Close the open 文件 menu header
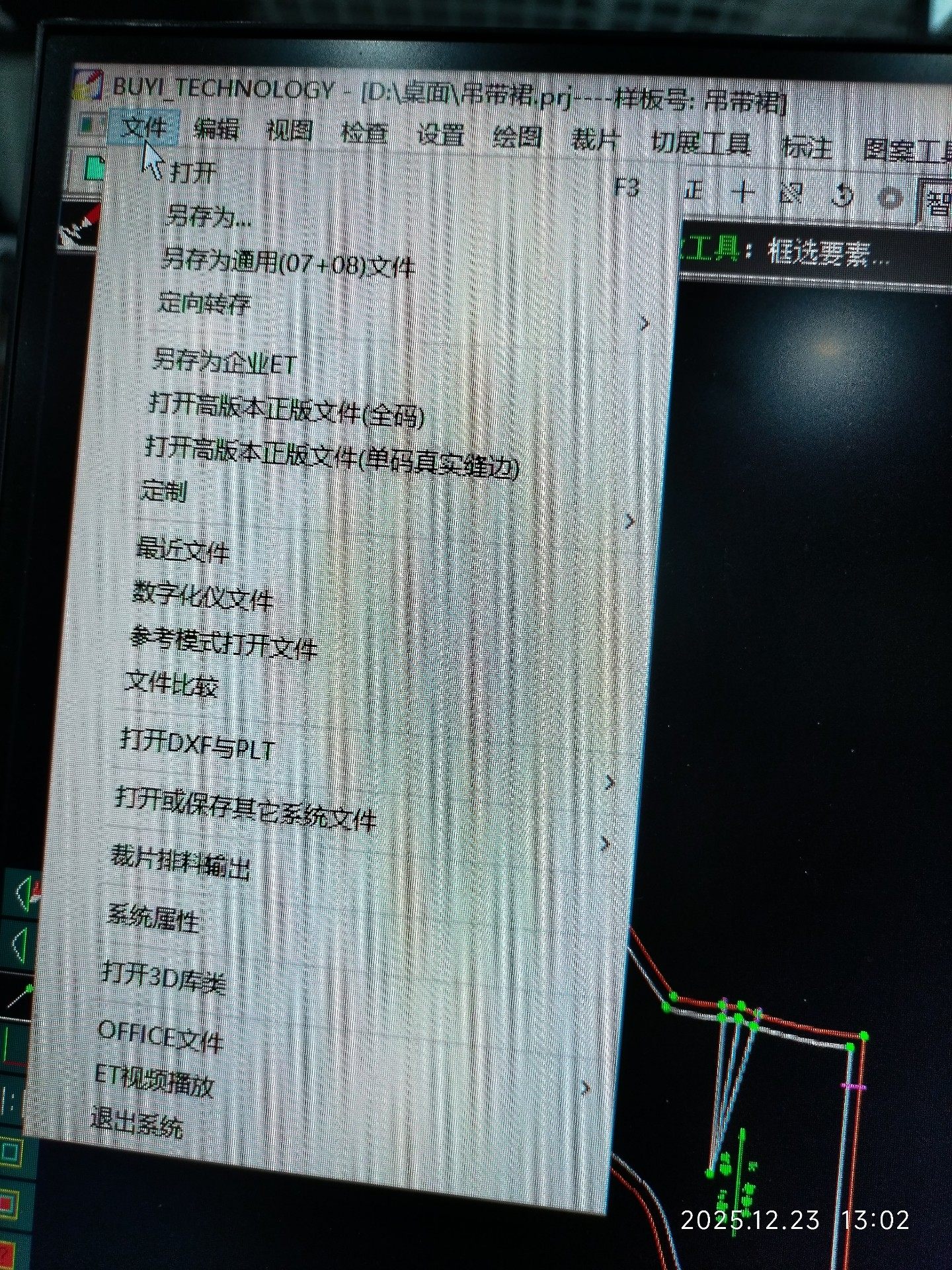Image resolution: width=952 pixels, height=1270 pixels. 143,127
